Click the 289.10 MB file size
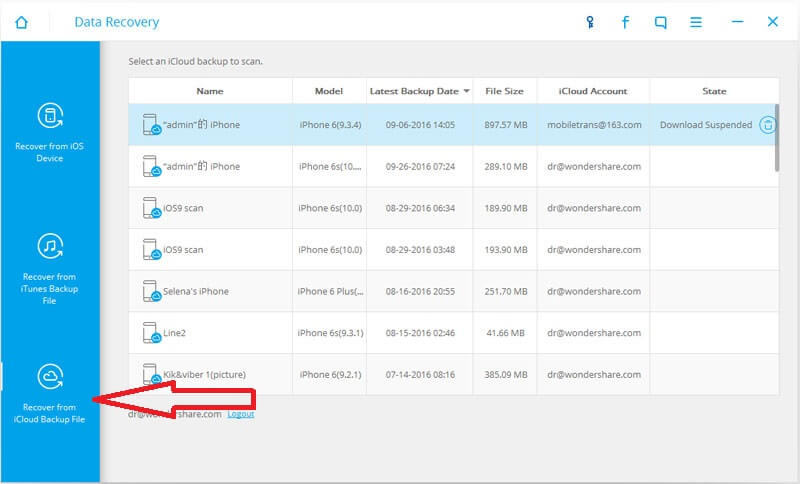800x484 pixels. pyautogui.click(x=506, y=167)
